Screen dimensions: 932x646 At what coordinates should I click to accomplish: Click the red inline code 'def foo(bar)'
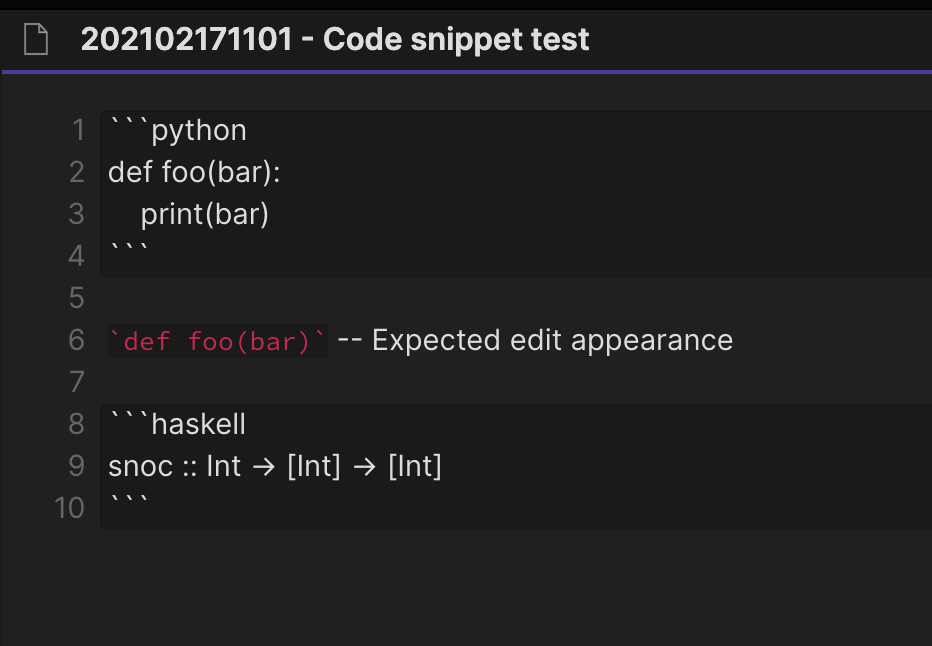point(217,341)
